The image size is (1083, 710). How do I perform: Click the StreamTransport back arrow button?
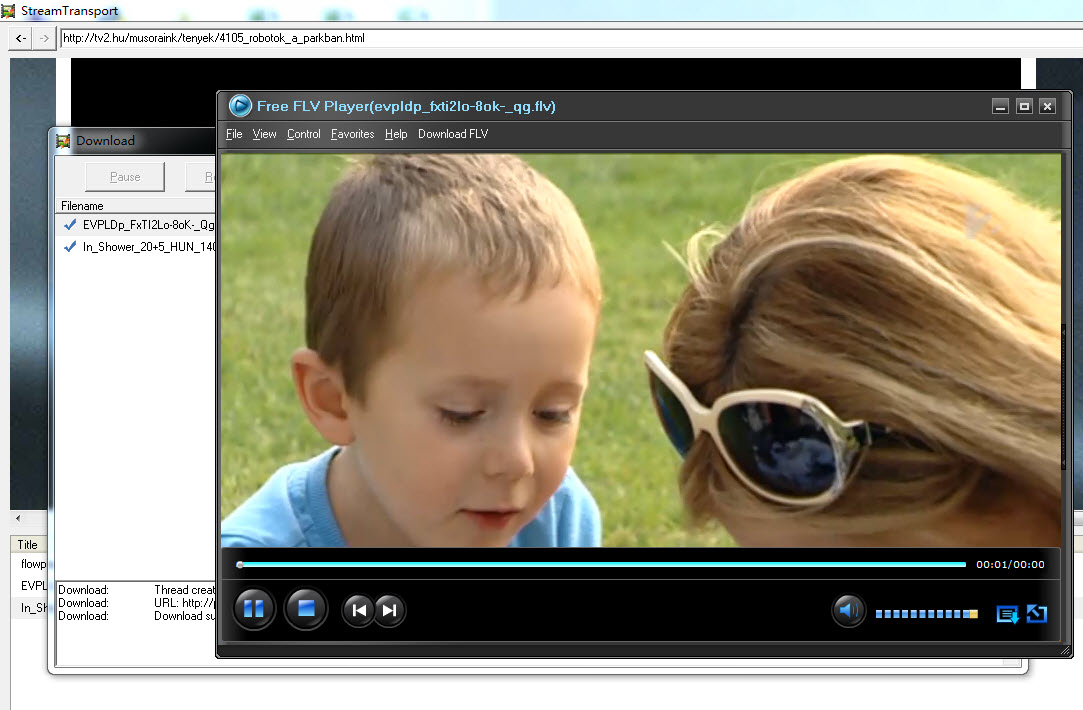click(21, 39)
